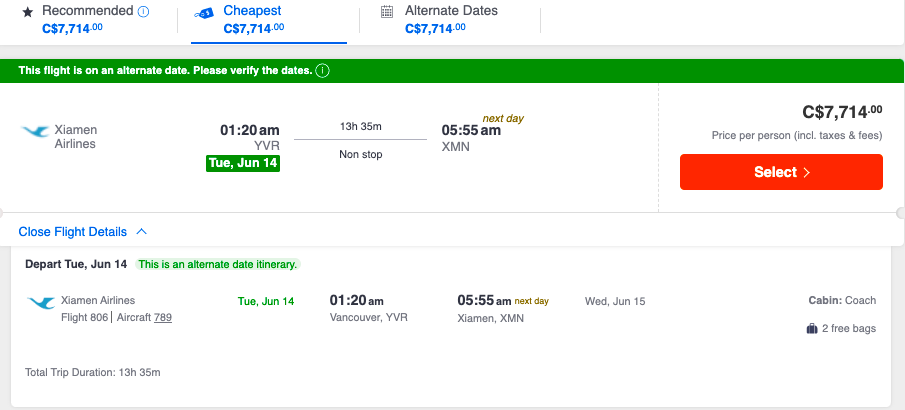Click the green Tue, Jun 14 date badge

(x=243, y=163)
